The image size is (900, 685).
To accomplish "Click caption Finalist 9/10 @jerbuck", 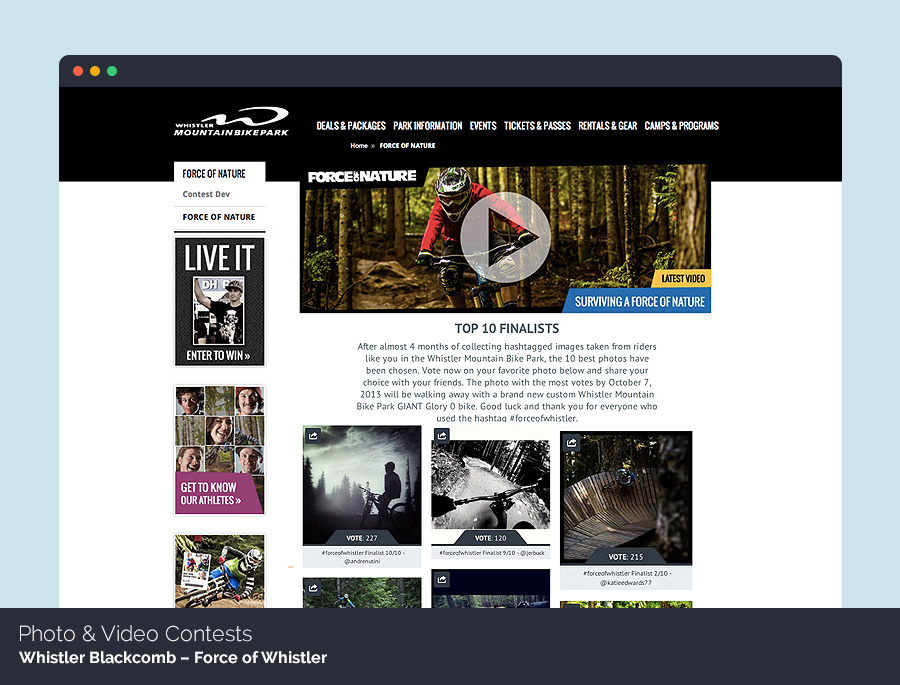I will tap(491, 553).
